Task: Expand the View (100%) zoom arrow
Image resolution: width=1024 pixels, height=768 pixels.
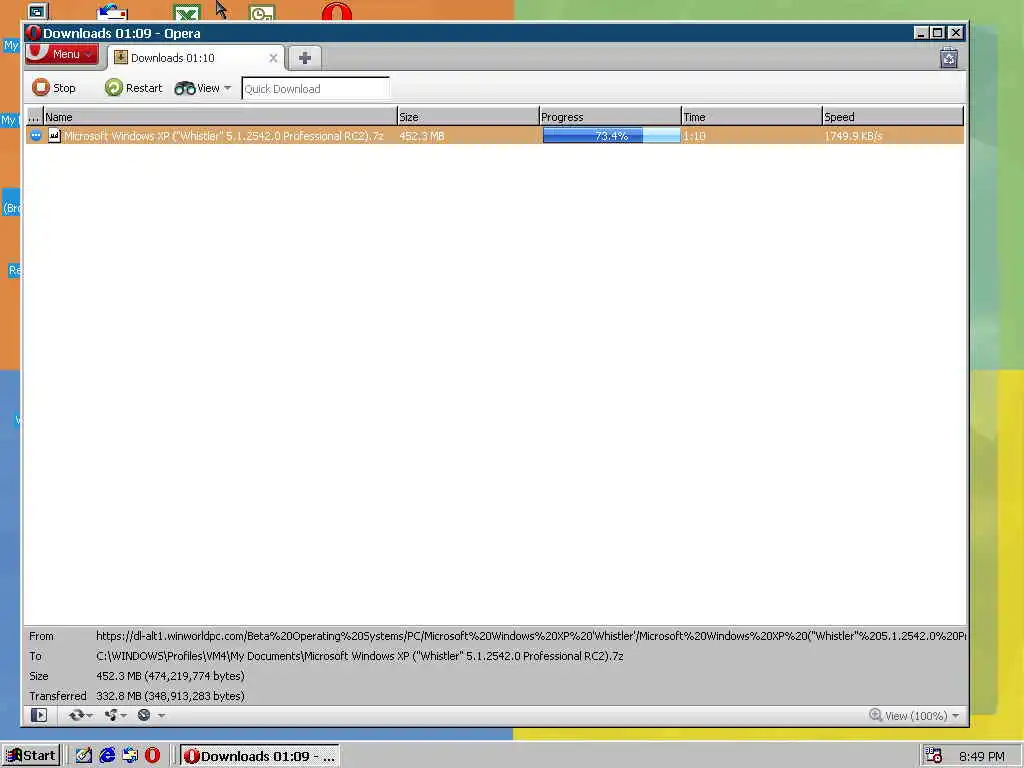Action: click(956, 716)
